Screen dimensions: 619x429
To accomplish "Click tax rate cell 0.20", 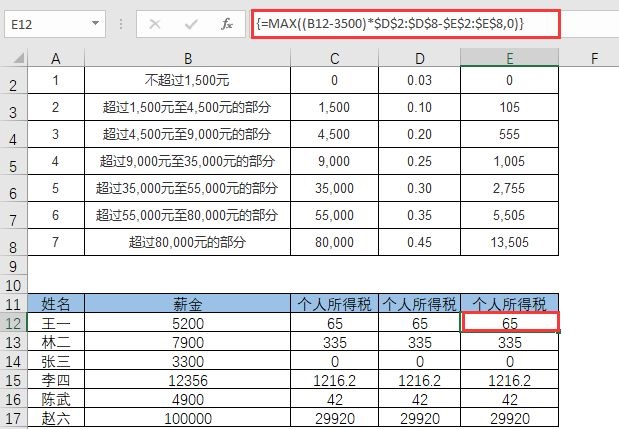I will (x=419, y=134).
